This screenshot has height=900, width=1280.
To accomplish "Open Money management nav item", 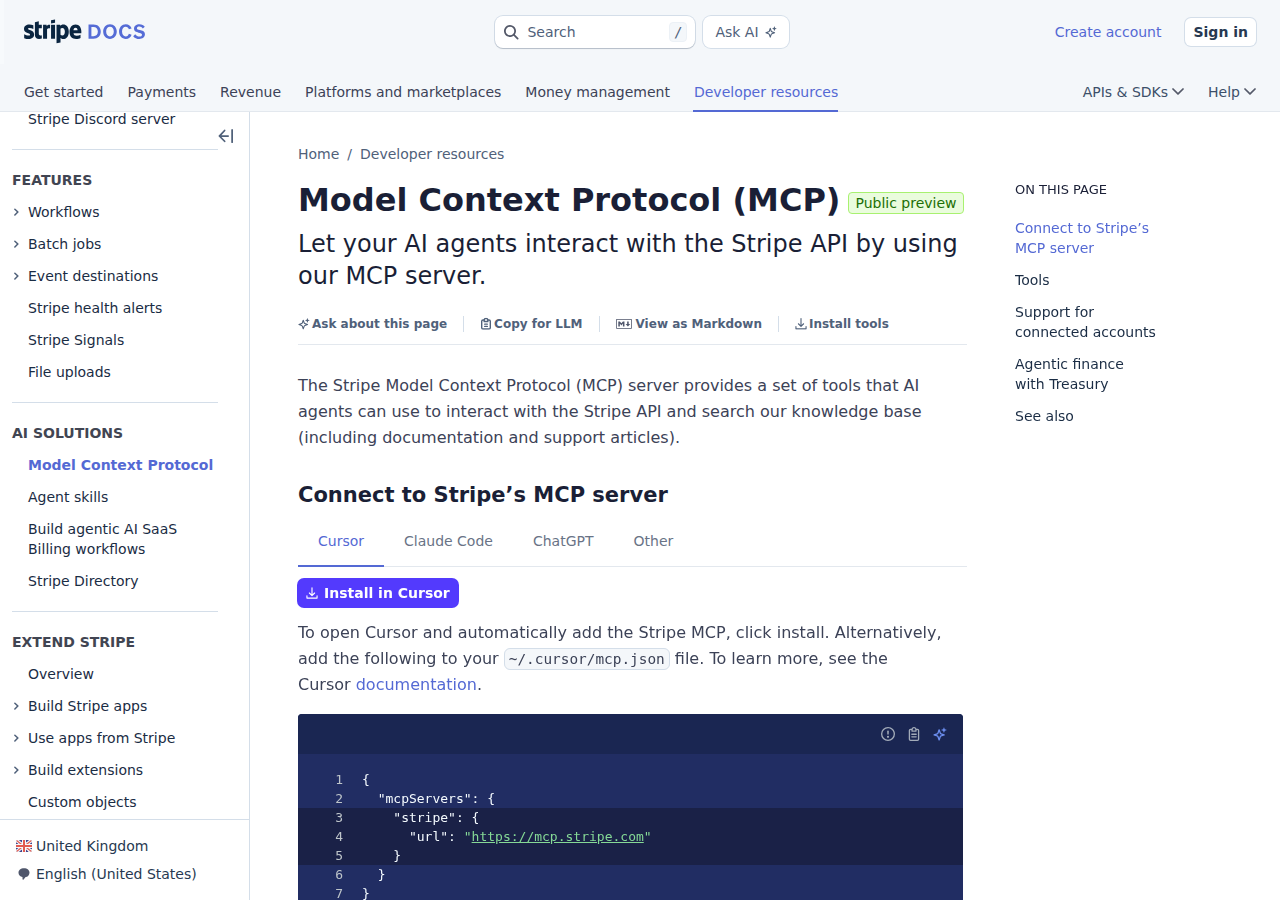I will pos(598,92).
